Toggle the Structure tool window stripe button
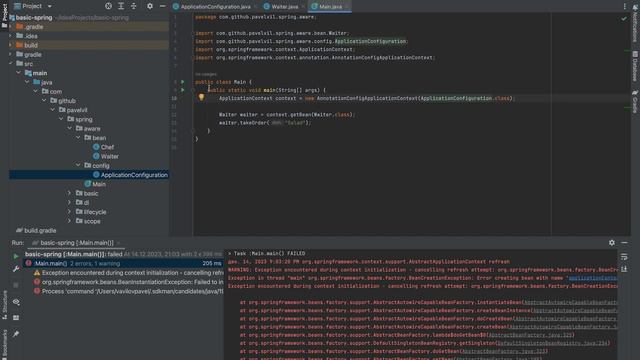 pos(4,305)
